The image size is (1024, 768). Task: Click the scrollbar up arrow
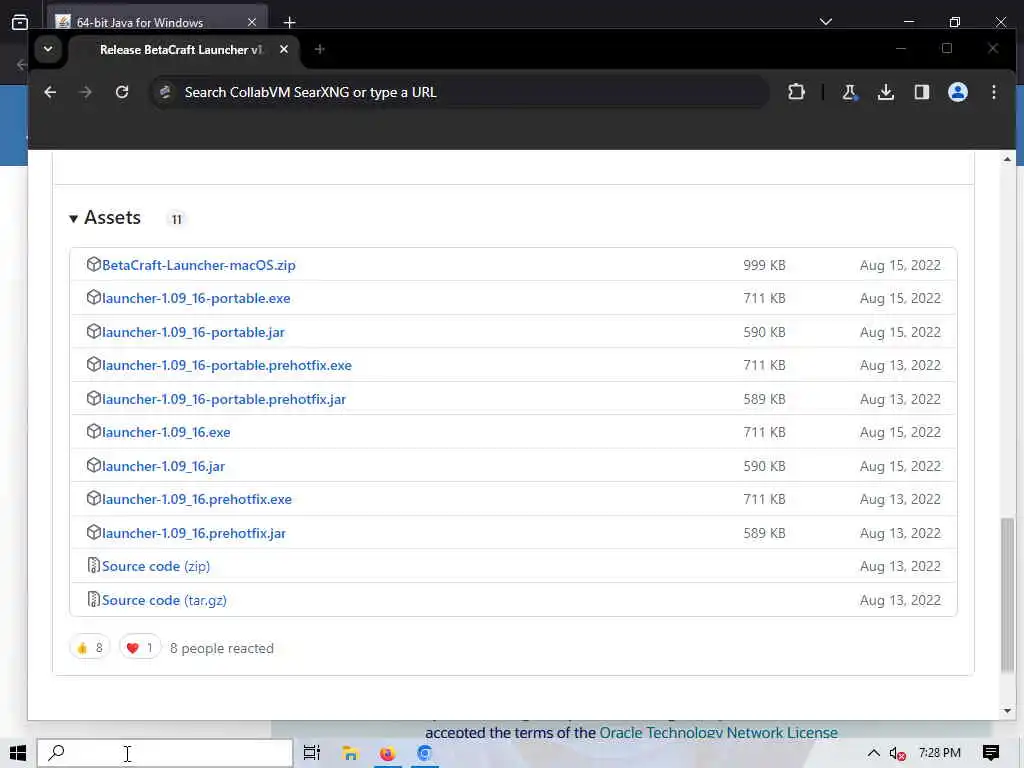click(x=1007, y=159)
